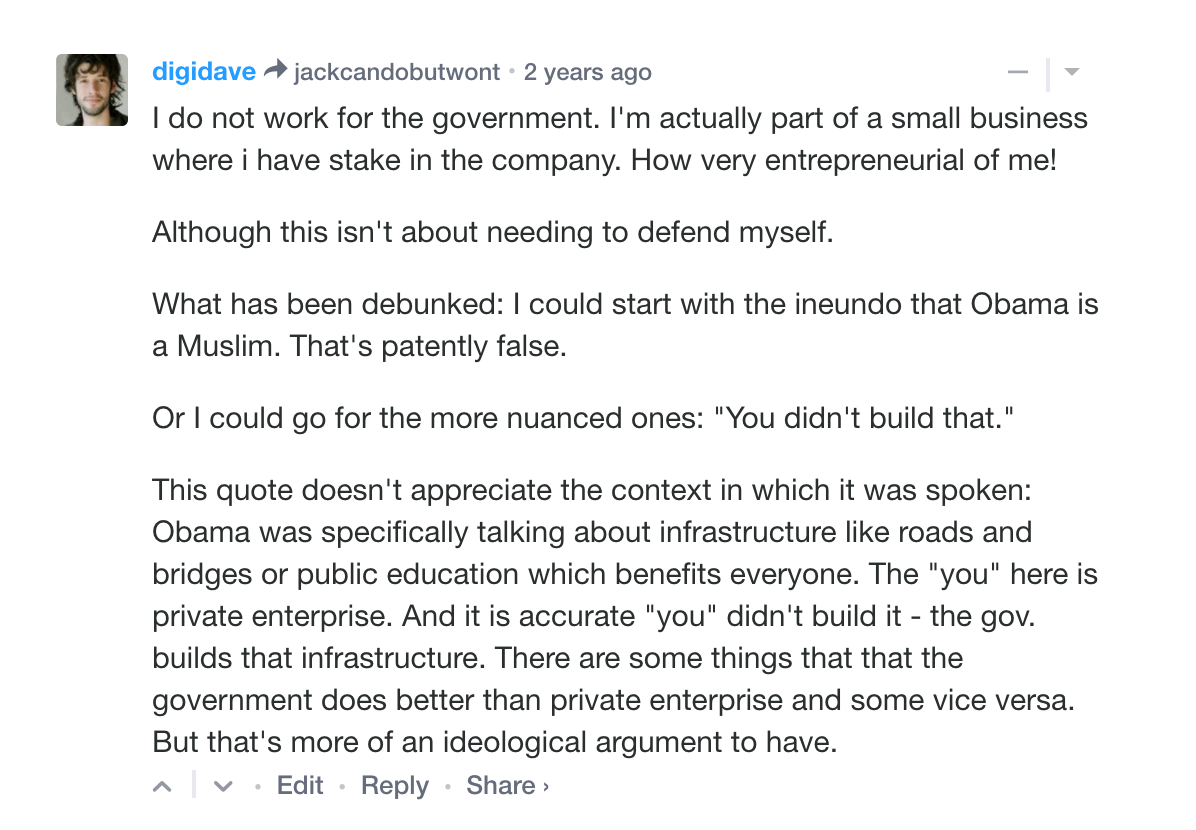Click the final sentence about ideological argument

[x=492, y=743]
